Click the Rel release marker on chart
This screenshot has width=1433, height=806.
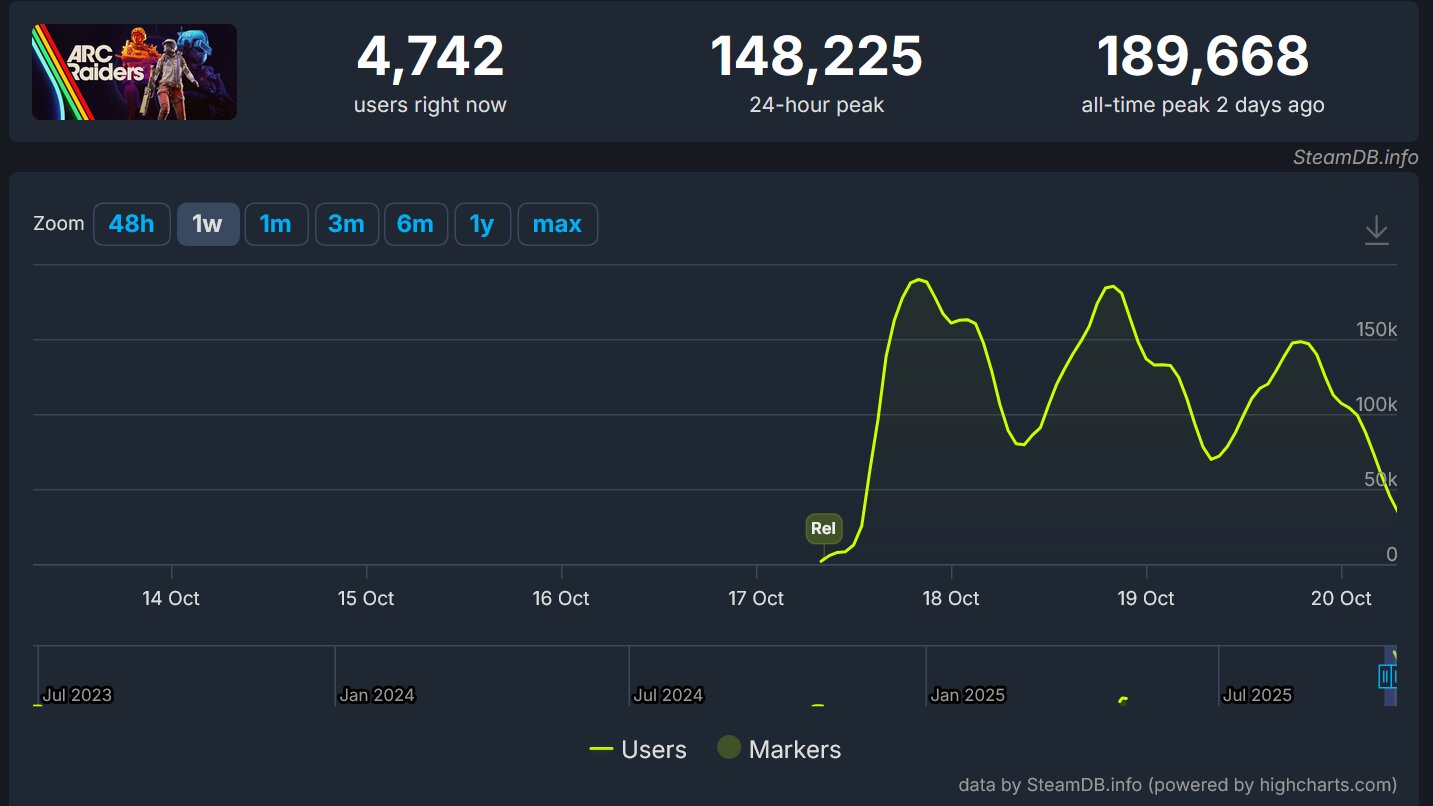click(x=823, y=528)
